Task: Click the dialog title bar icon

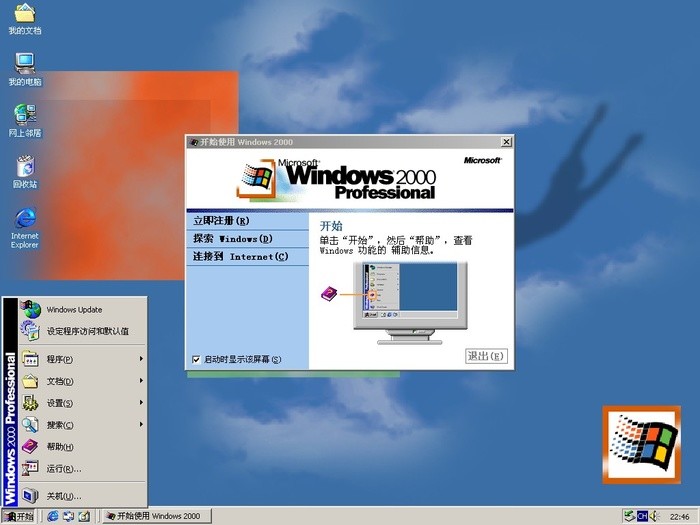Action: pos(194,142)
